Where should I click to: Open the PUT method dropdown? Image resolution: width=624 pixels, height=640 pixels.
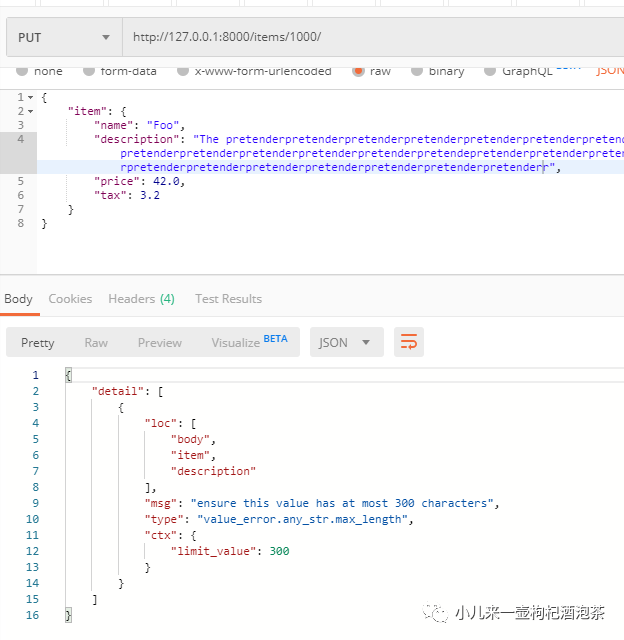(x=64, y=37)
